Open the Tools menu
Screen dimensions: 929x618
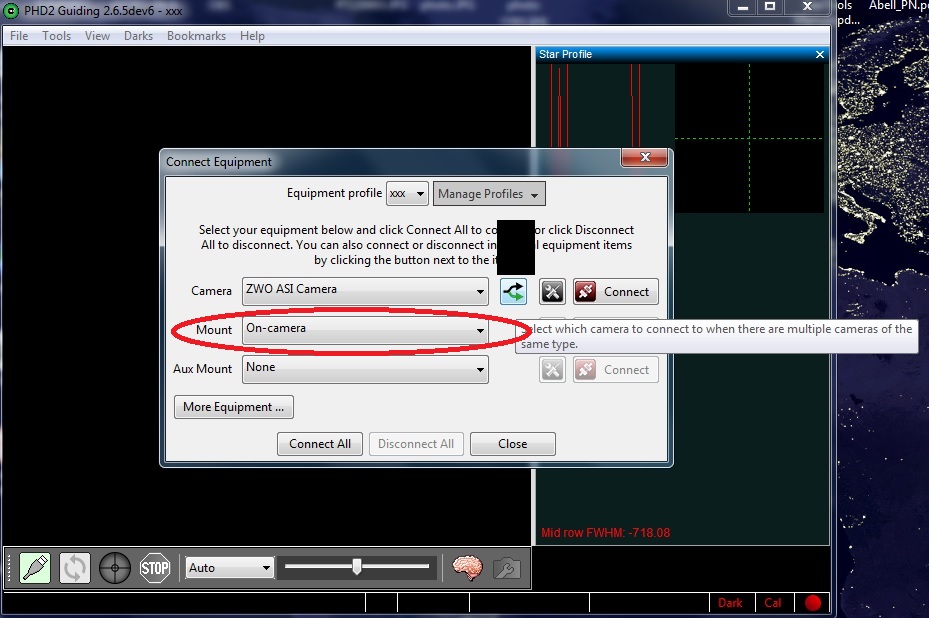56,36
